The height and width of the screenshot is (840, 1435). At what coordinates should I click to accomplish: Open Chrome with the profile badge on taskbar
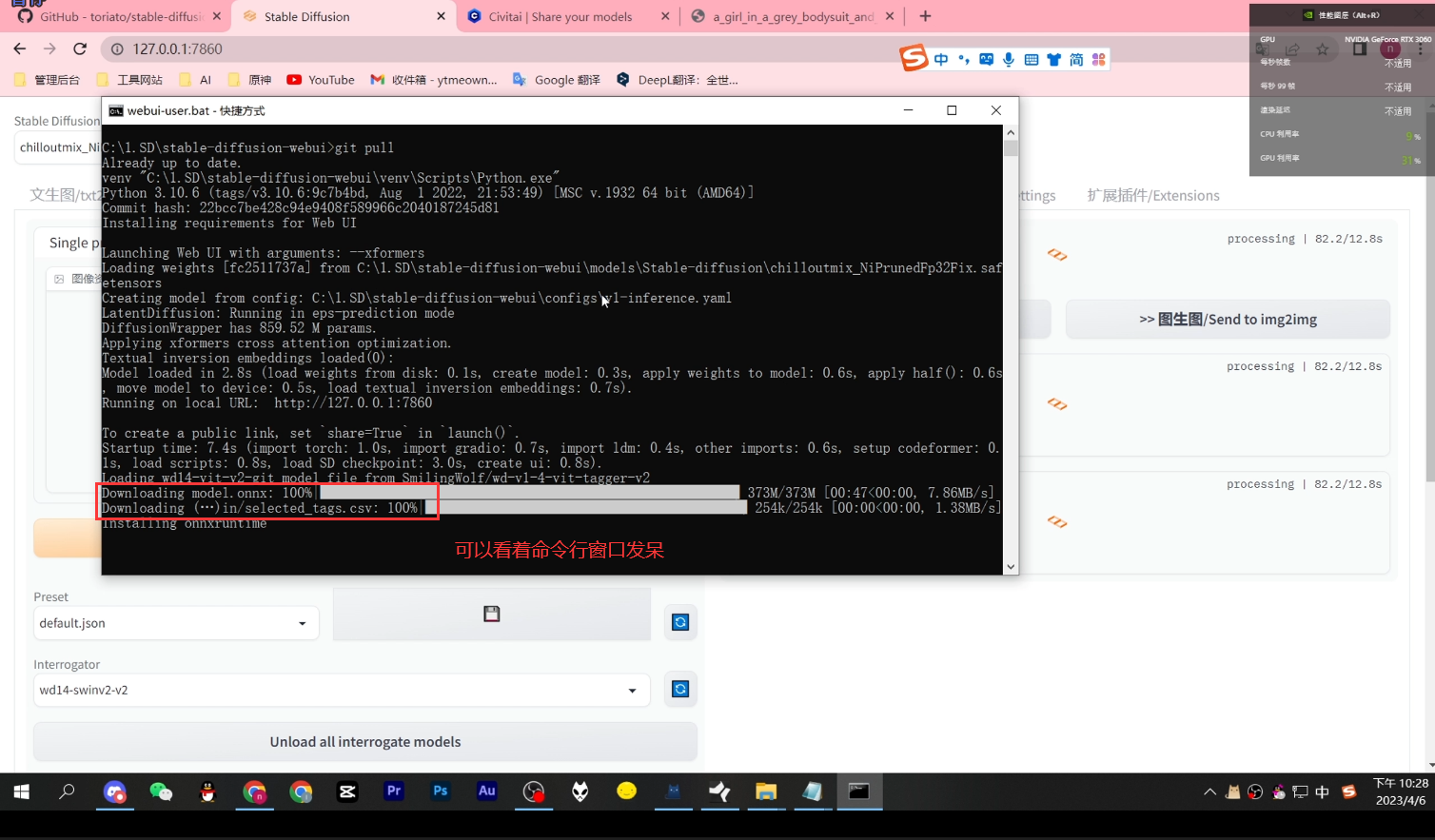[254, 791]
